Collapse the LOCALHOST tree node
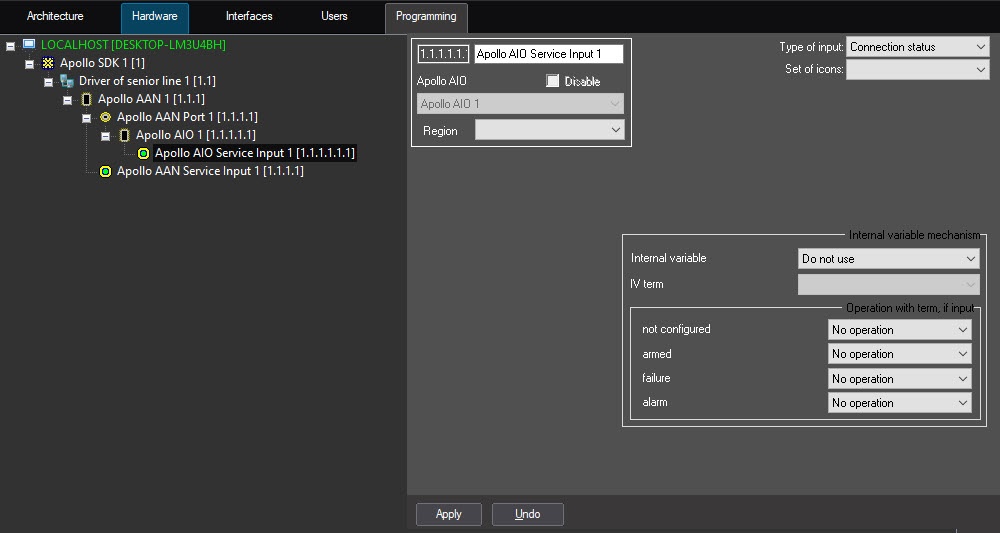 pos(10,46)
